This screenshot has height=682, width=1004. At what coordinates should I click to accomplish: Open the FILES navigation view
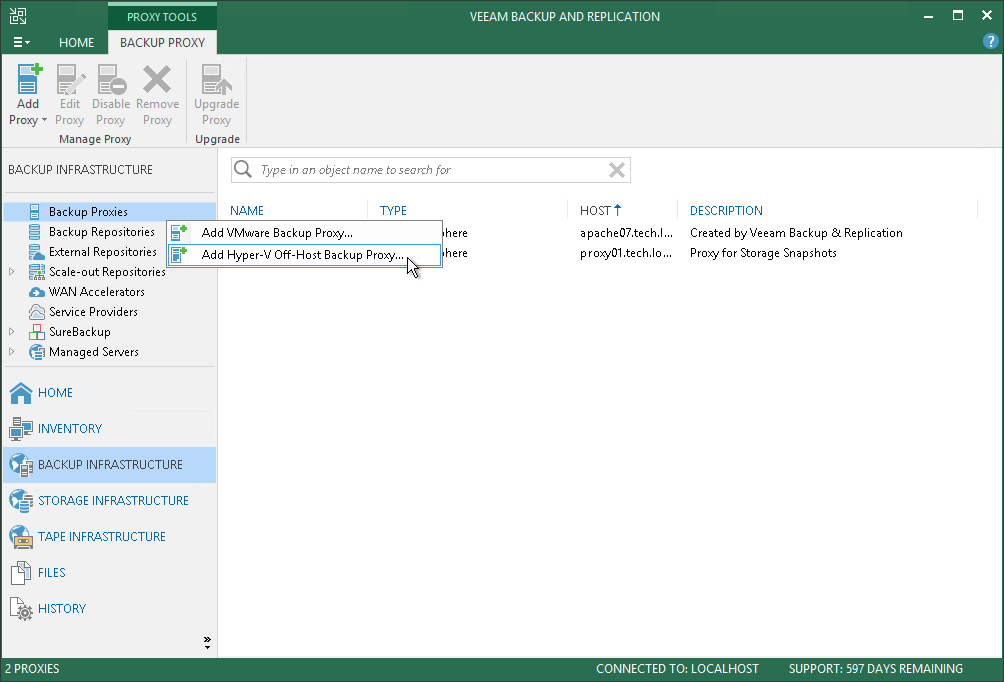pyautogui.click(x=109, y=572)
